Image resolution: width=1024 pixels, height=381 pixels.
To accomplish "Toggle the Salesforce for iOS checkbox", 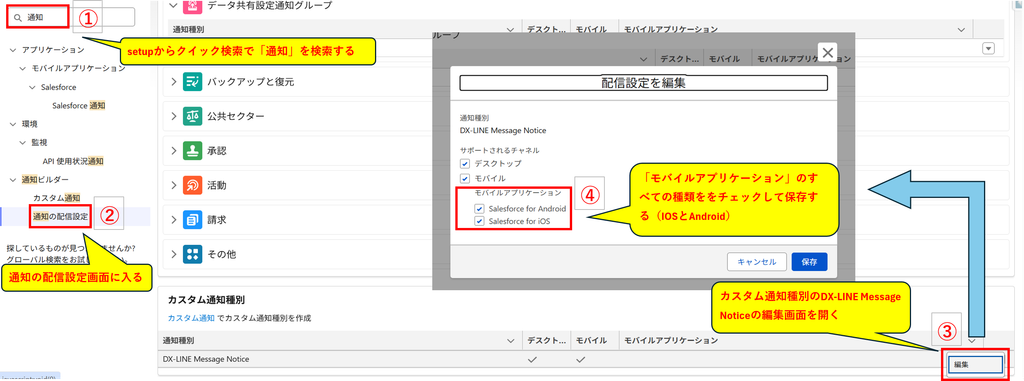I will pyautogui.click(x=479, y=222).
